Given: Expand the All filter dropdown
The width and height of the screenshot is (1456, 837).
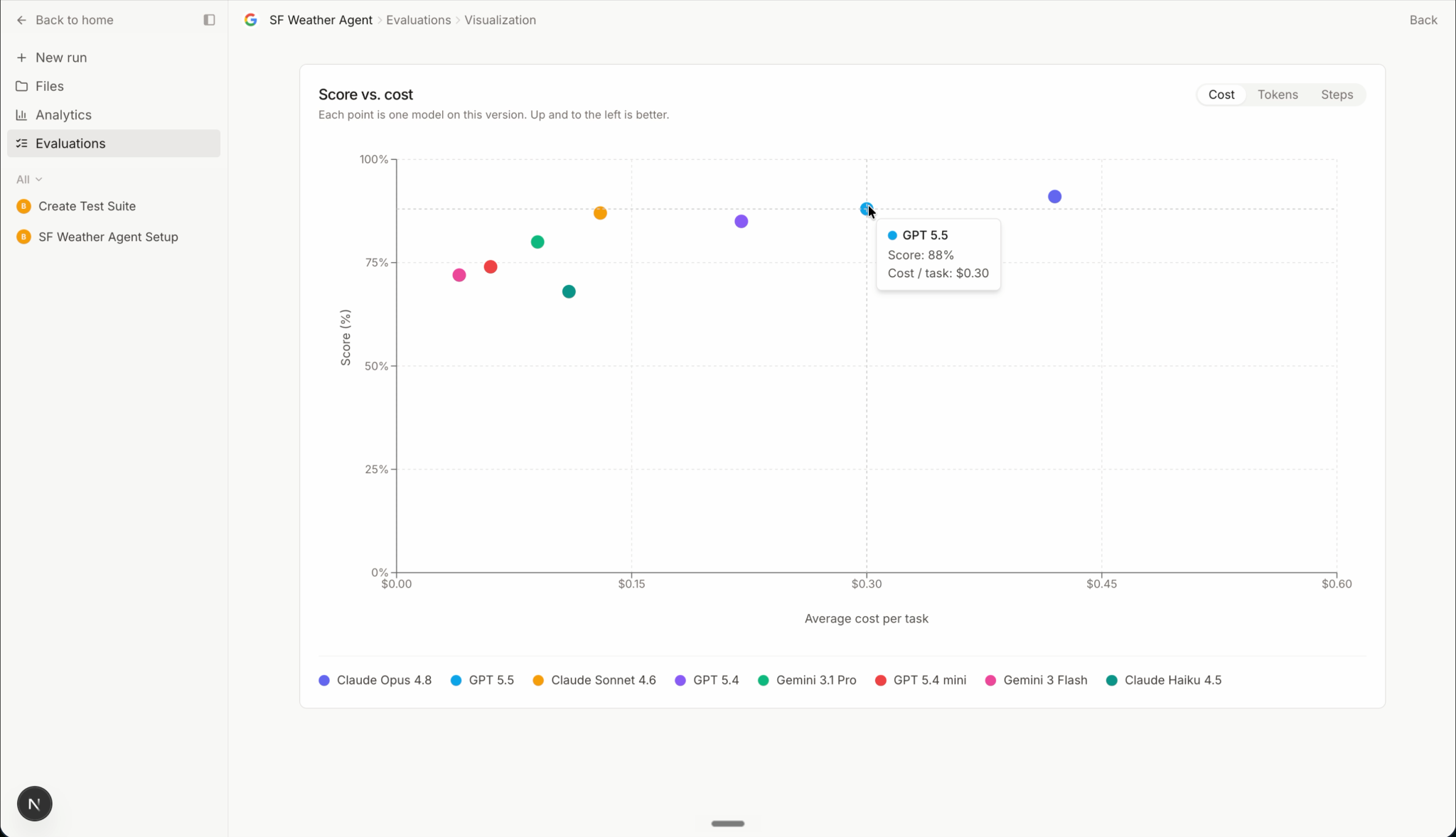Looking at the screenshot, I should 29,179.
